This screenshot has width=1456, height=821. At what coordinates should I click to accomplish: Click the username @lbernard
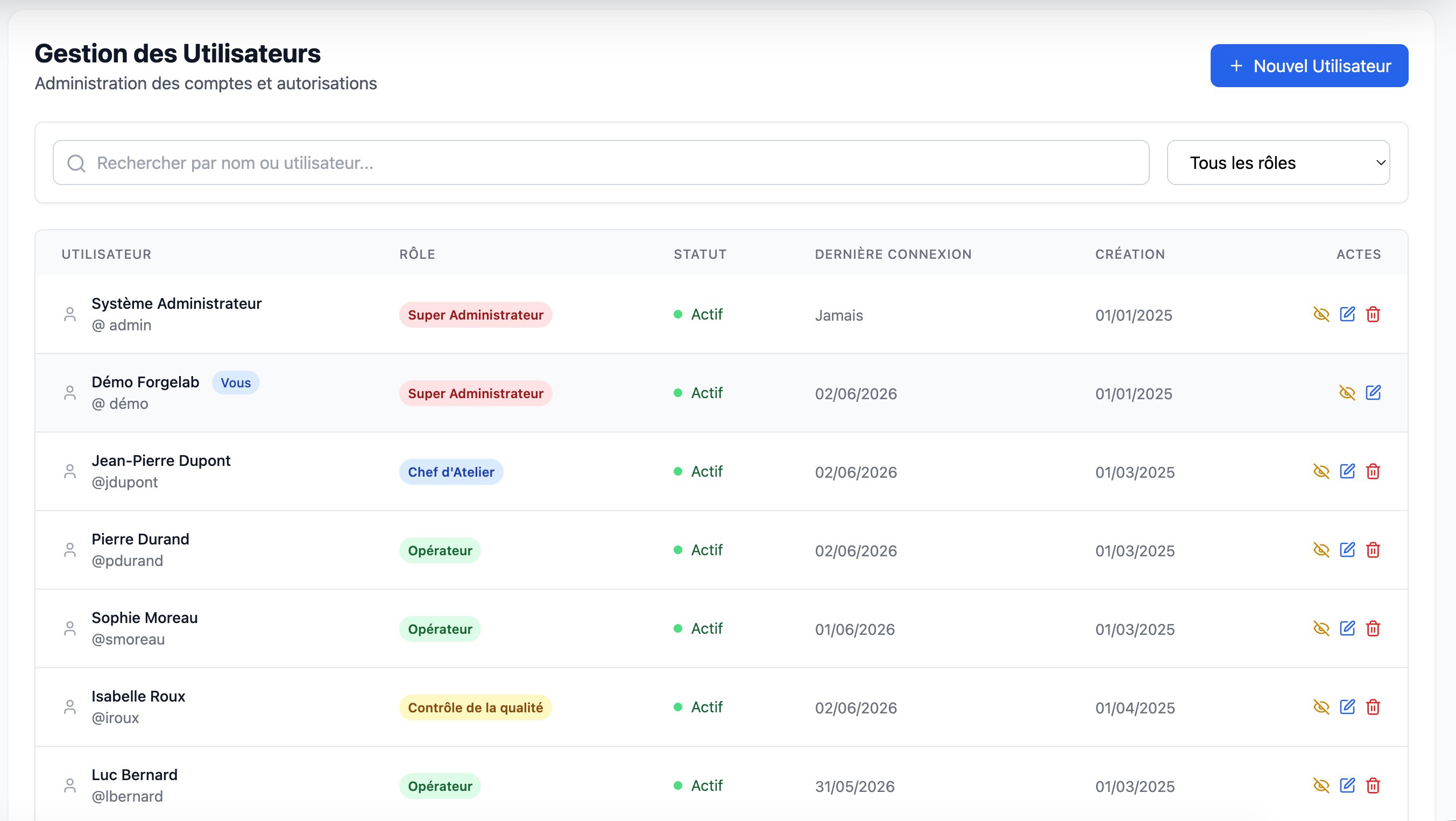[127, 796]
